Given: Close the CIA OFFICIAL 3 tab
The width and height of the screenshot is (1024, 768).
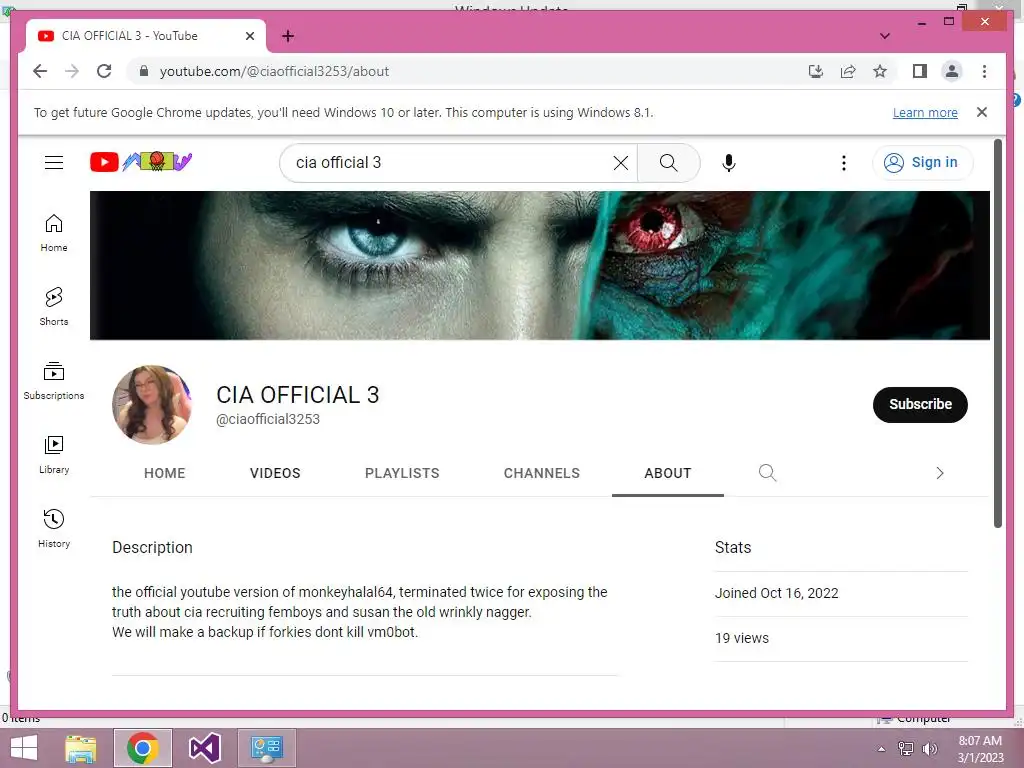Looking at the screenshot, I should point(249,36).
